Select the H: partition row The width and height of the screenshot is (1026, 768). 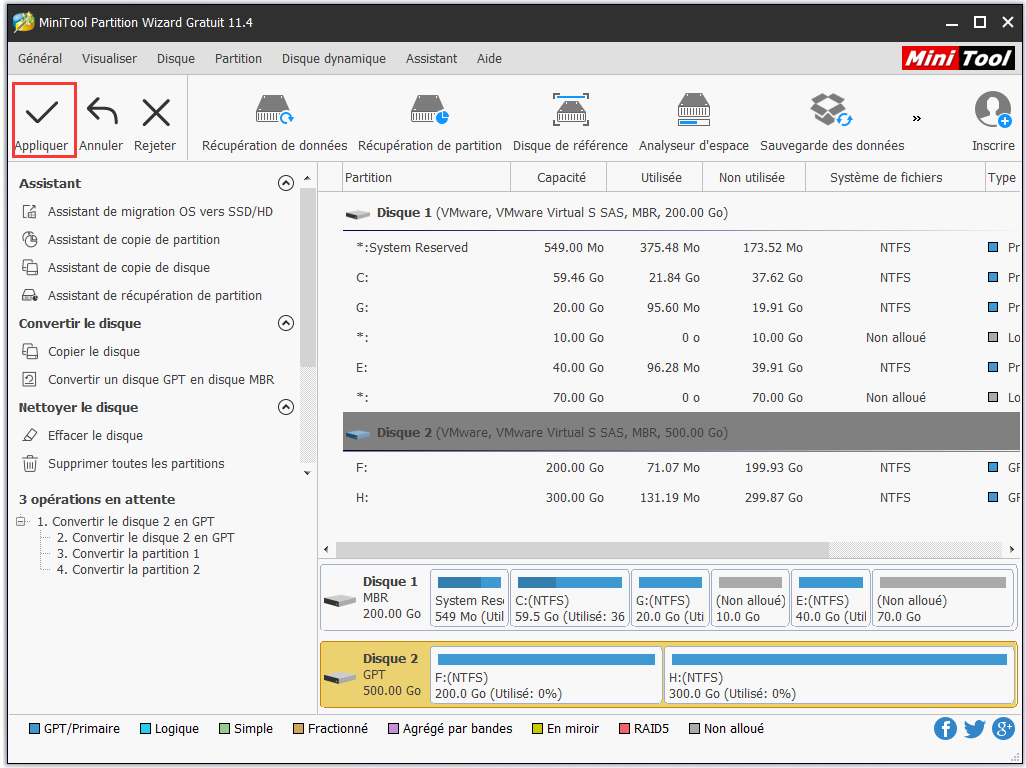(681, 498)
